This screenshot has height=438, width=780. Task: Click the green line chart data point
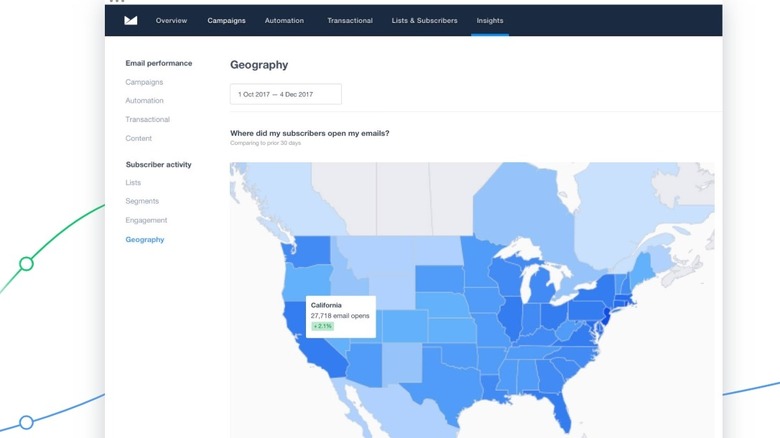[x=27, y=264]
